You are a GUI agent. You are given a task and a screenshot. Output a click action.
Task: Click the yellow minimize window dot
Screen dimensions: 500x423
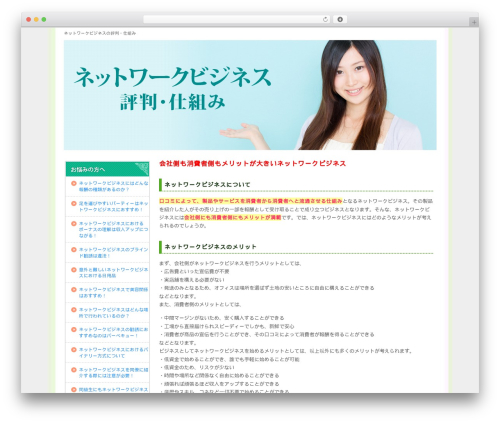(36, 19)
